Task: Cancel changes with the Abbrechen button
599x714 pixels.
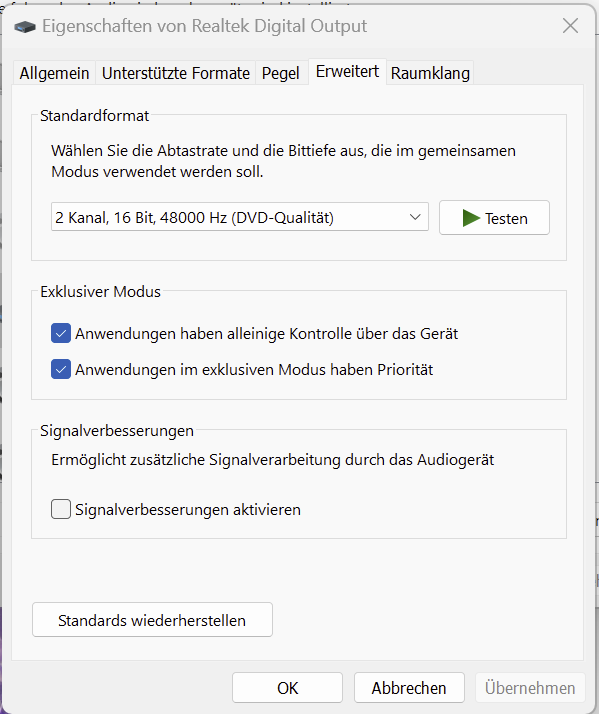Action: (409, 688)
